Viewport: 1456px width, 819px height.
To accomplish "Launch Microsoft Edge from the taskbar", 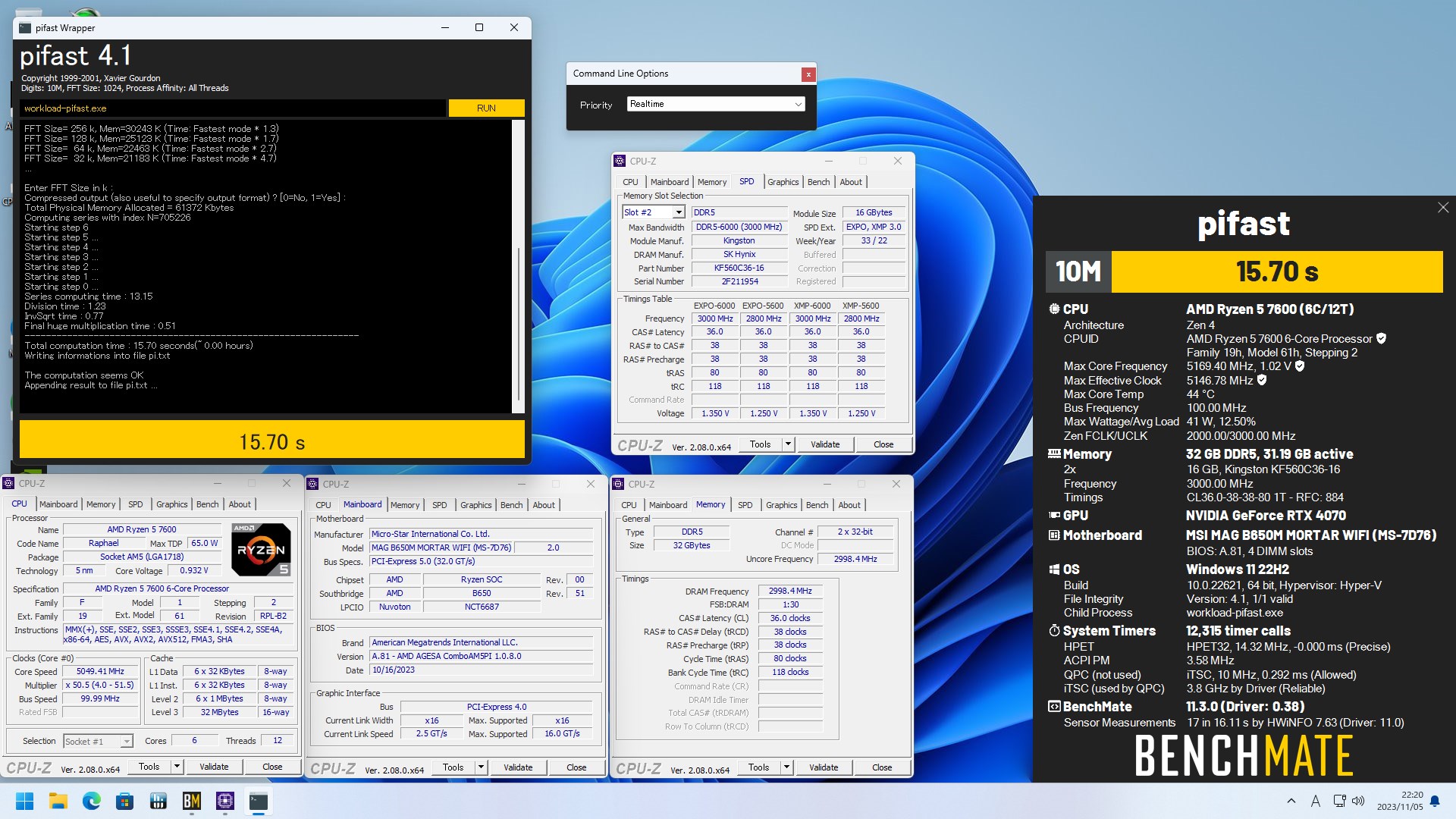I will [x=91, y=801].
